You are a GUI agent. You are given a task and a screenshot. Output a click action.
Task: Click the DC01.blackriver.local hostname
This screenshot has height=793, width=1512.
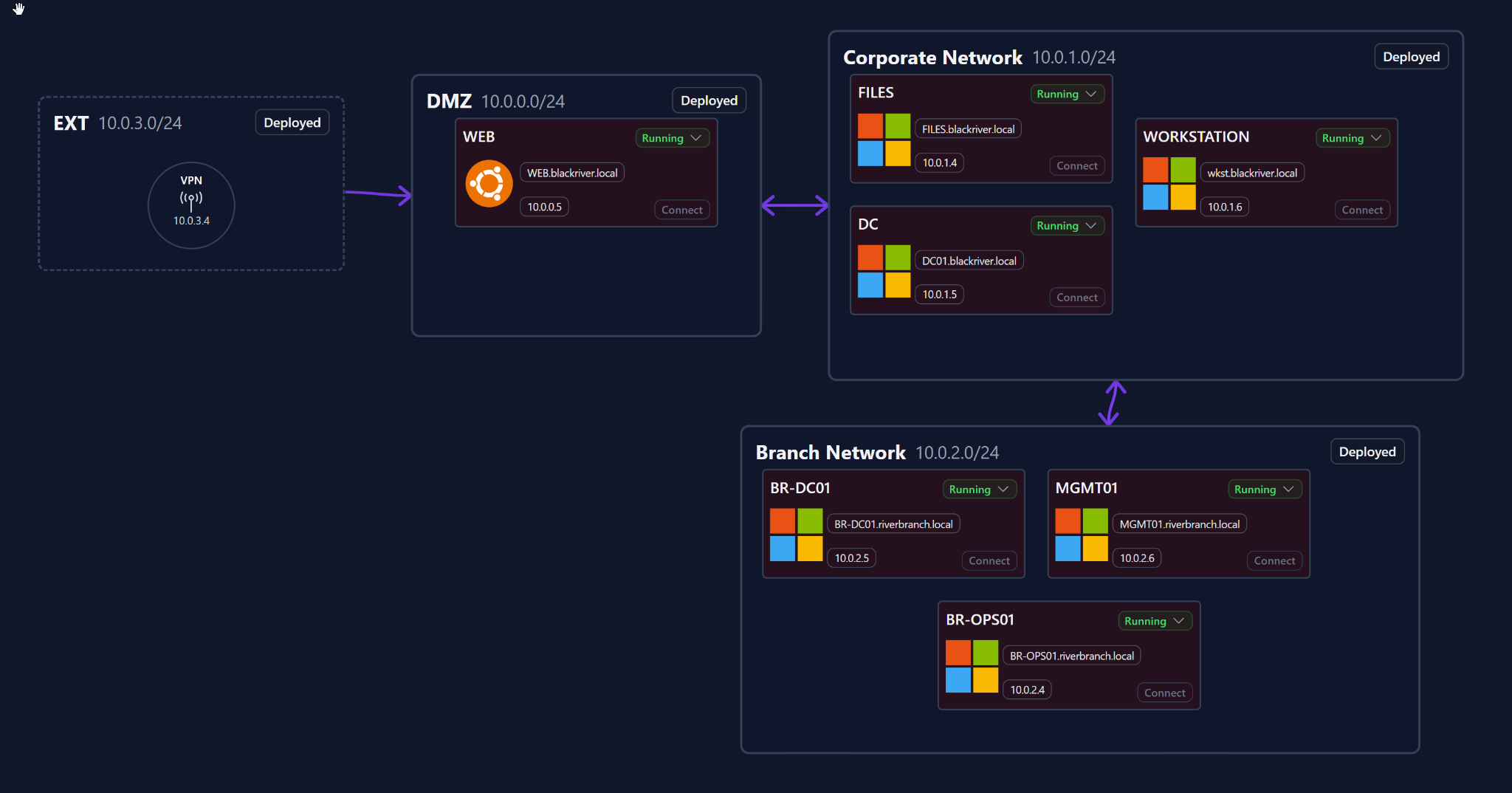click(969, 261)
